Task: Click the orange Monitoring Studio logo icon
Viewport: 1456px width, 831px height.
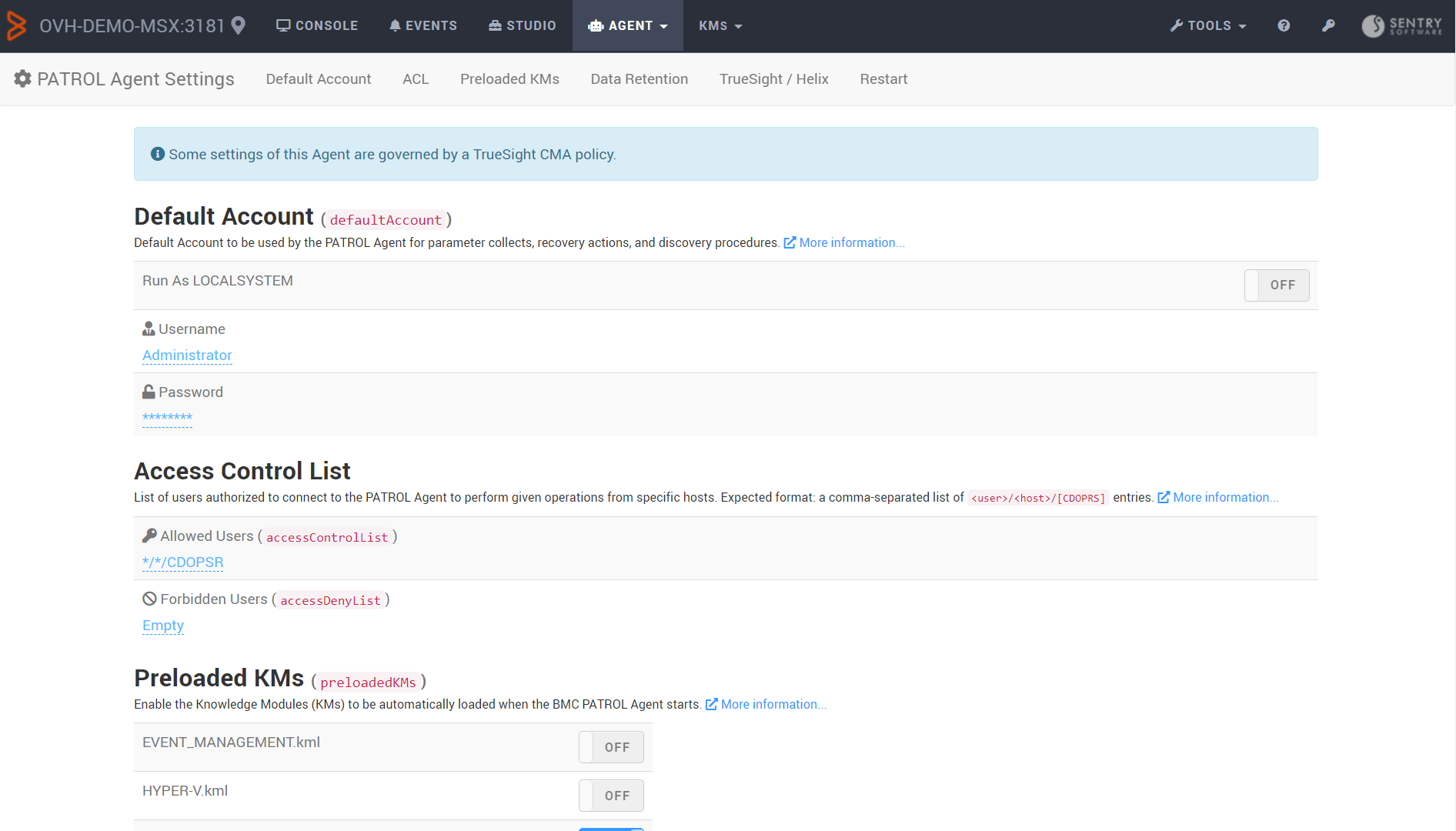Action: coord(16,25)
